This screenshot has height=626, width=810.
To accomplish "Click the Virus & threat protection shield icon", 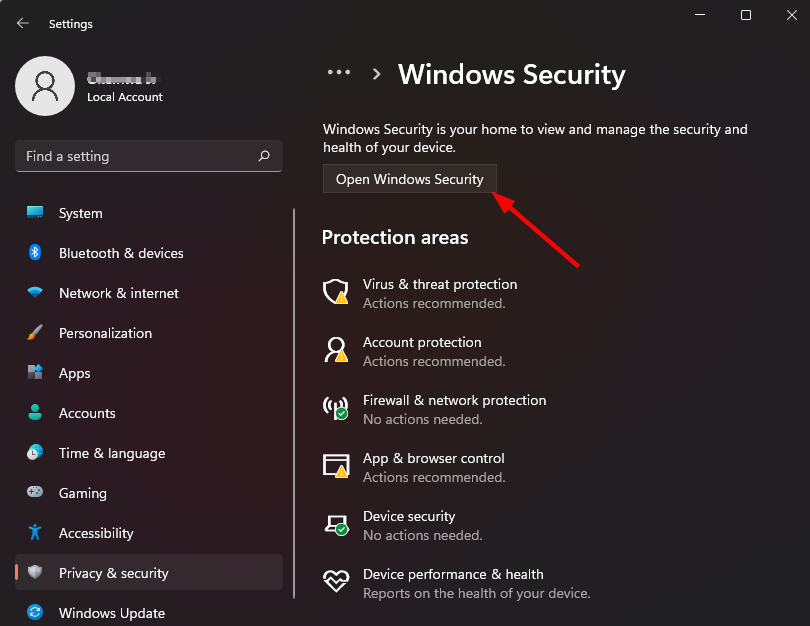I will pos(334,292).
